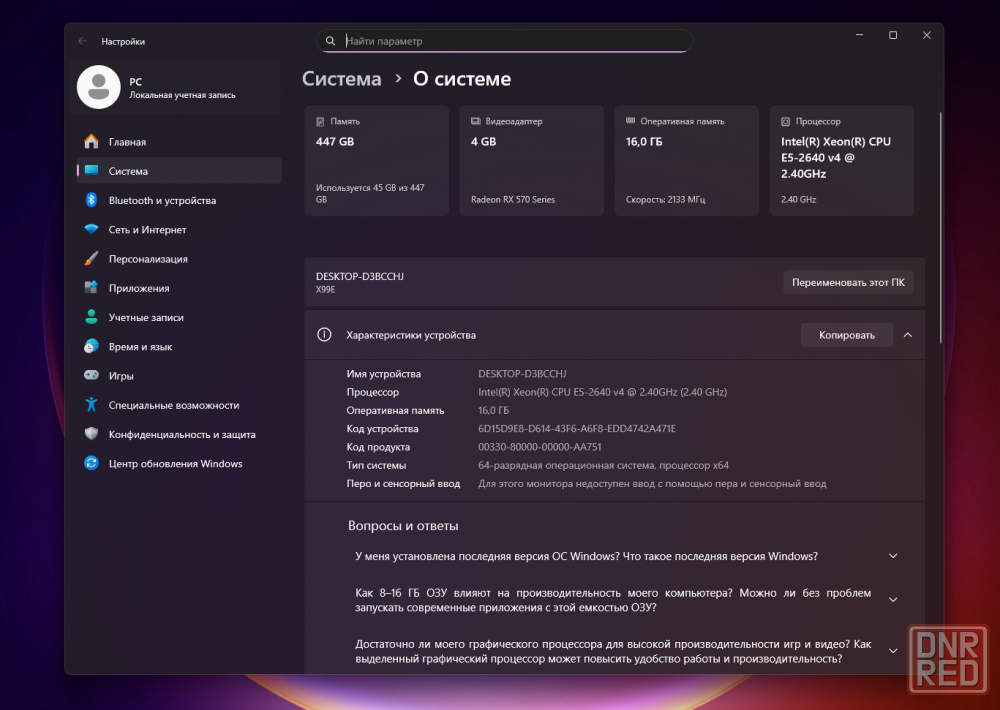This screenshot has height=710, width=1000.
Task: Click the Система breadcrumb link
Action: tap(342, 79)
